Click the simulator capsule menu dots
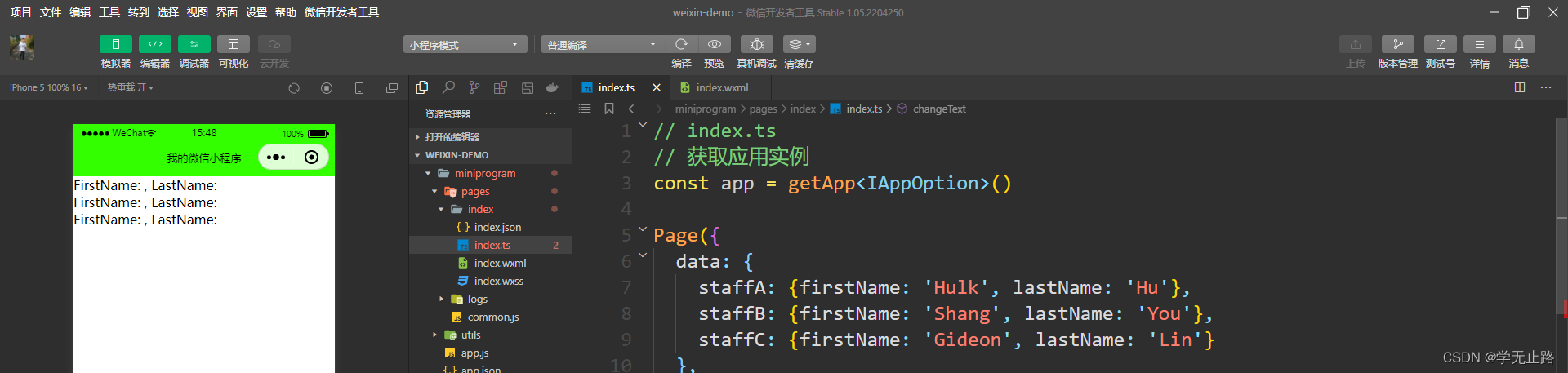The image size is (1568, 373). click(x=276, y=157)
